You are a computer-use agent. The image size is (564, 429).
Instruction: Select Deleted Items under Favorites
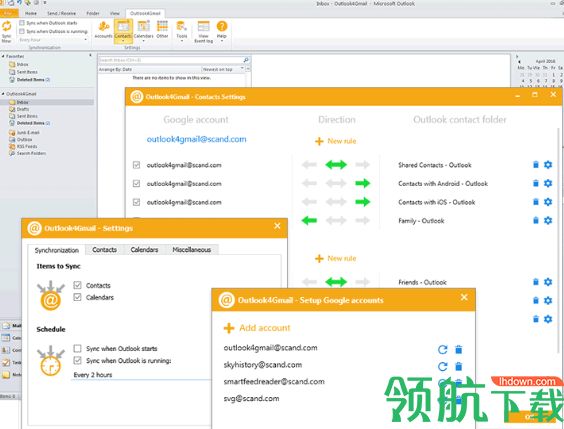coord(30,79)
